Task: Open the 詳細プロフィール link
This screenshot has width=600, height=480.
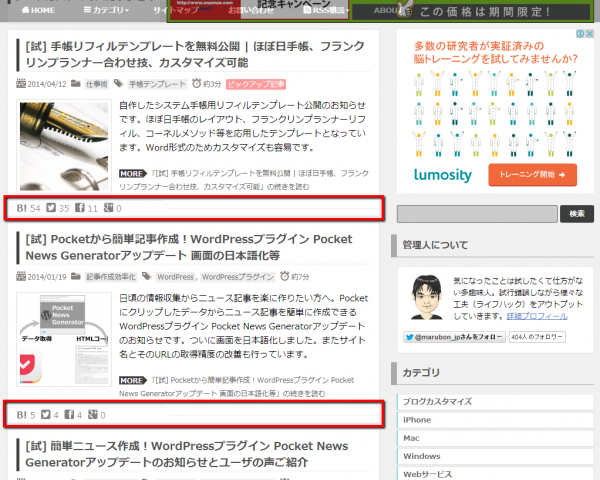Action: coord(537,316)
